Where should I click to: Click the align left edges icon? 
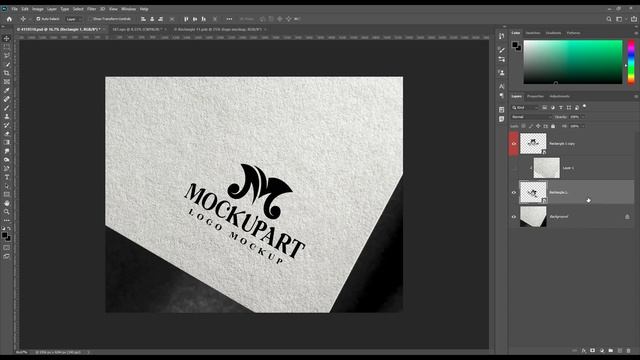pos(143,19)
